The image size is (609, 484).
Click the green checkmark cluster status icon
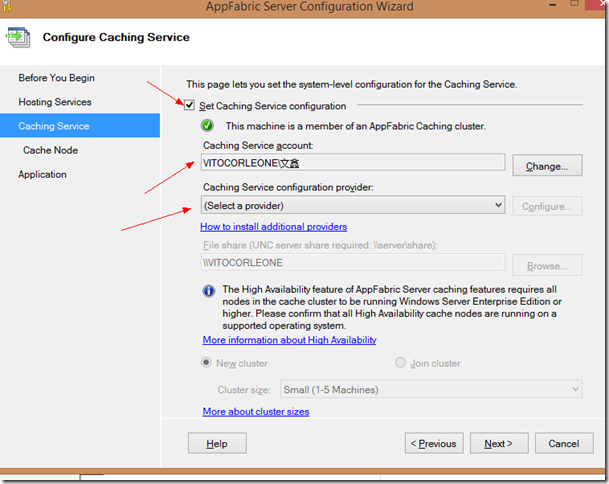[x=207, y=125]
